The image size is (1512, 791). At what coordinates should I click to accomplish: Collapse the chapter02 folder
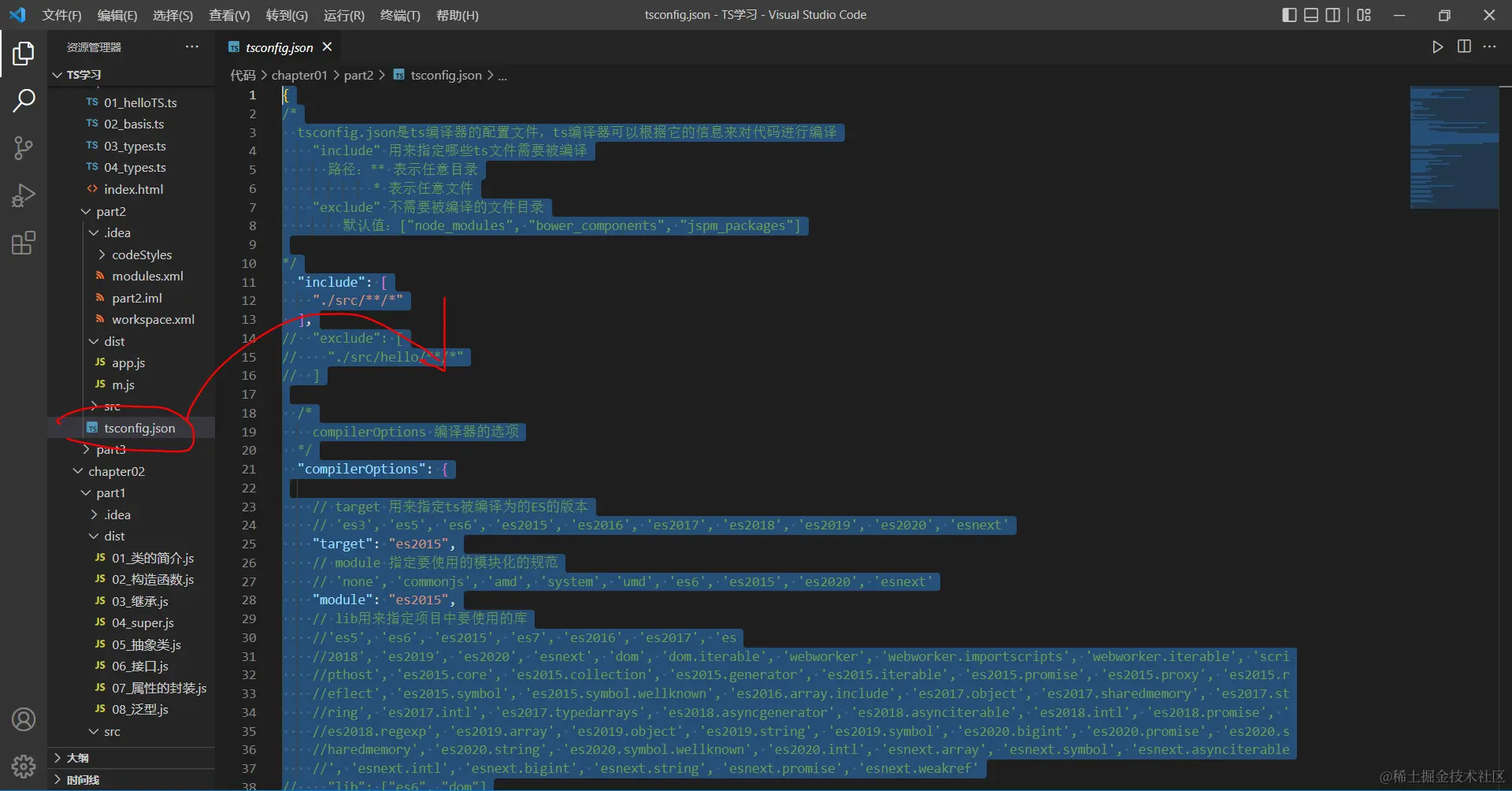pyautogui.click(x=117, y=471)
